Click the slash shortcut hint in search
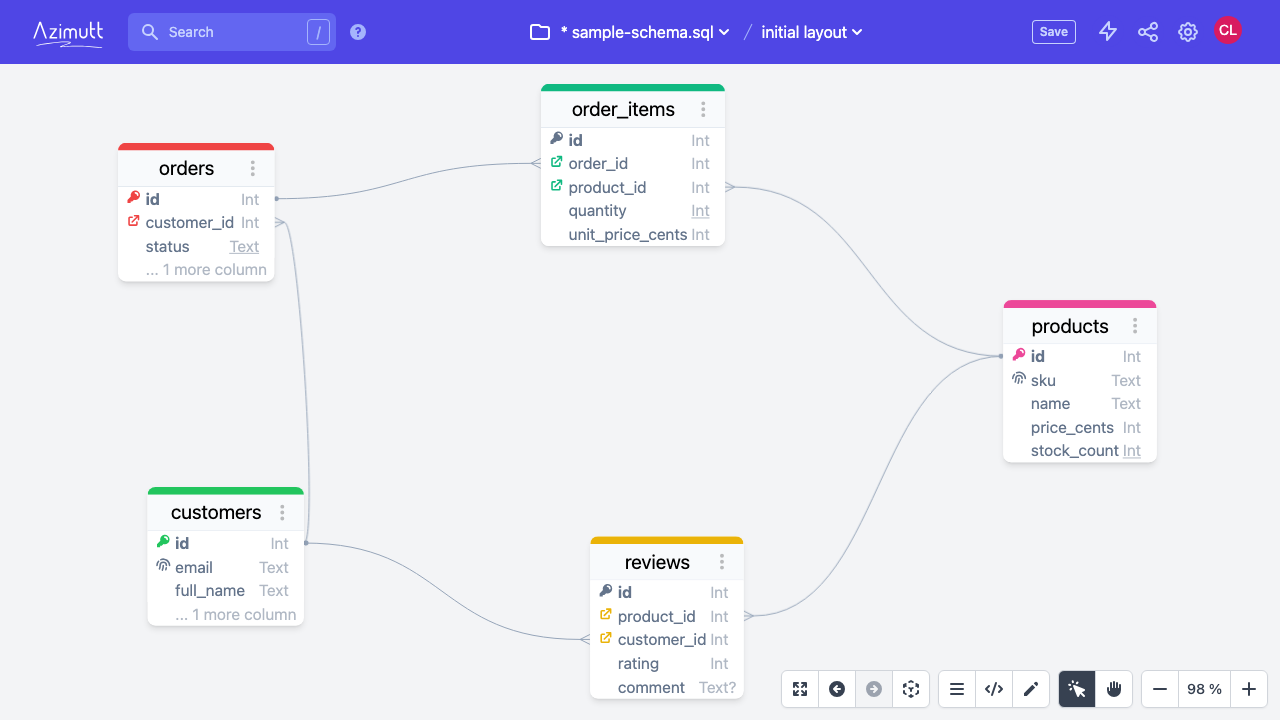1280x720 pixels. (318, 32)
